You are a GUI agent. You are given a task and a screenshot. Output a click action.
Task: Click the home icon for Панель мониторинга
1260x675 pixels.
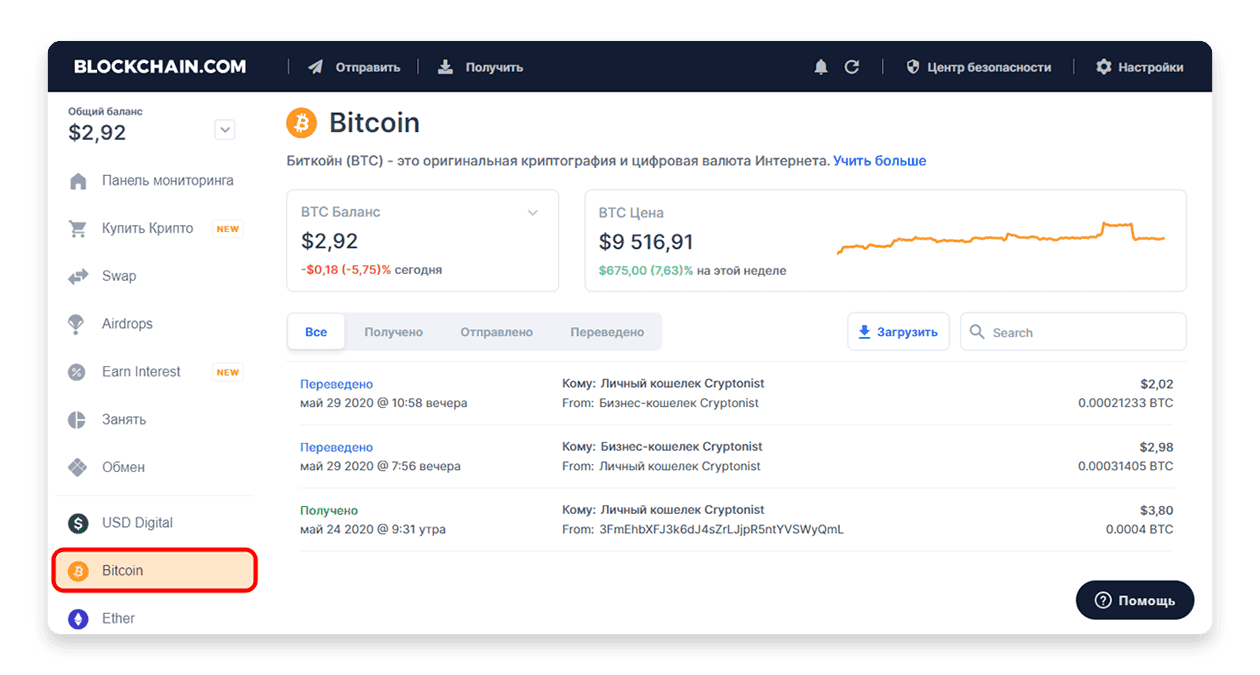[x=77, y=181]
